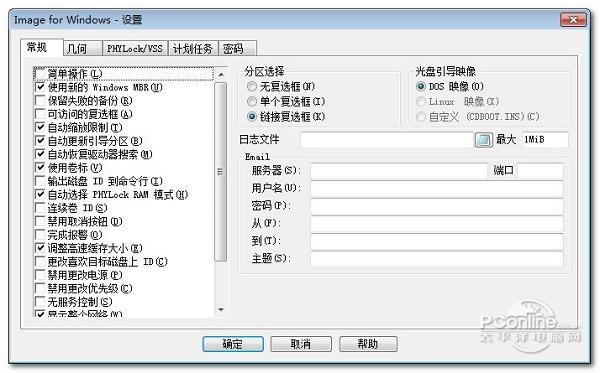The width and height of the screenshot is (600, 373).
Task: Focus the 从 (F) sender field
Action: pyautogui.click(x=437, y=224)
